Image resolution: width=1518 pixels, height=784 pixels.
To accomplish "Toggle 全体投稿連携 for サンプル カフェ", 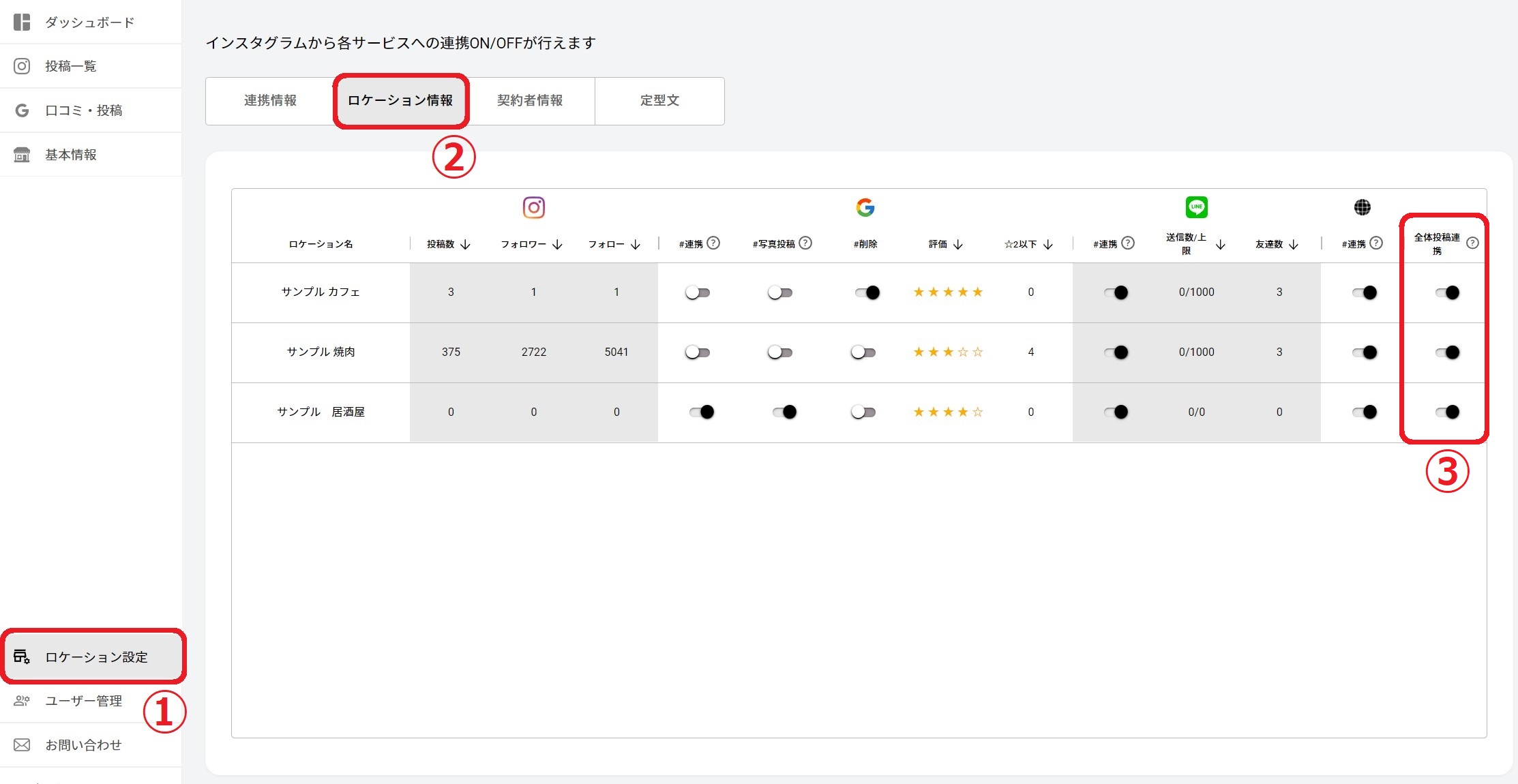I will pos(1446,292).
